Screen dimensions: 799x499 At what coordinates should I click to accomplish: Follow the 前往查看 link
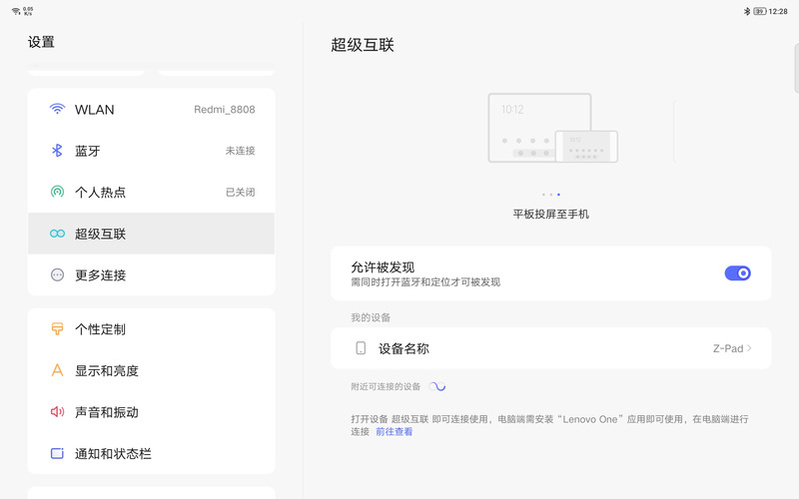tap(394, 432)
